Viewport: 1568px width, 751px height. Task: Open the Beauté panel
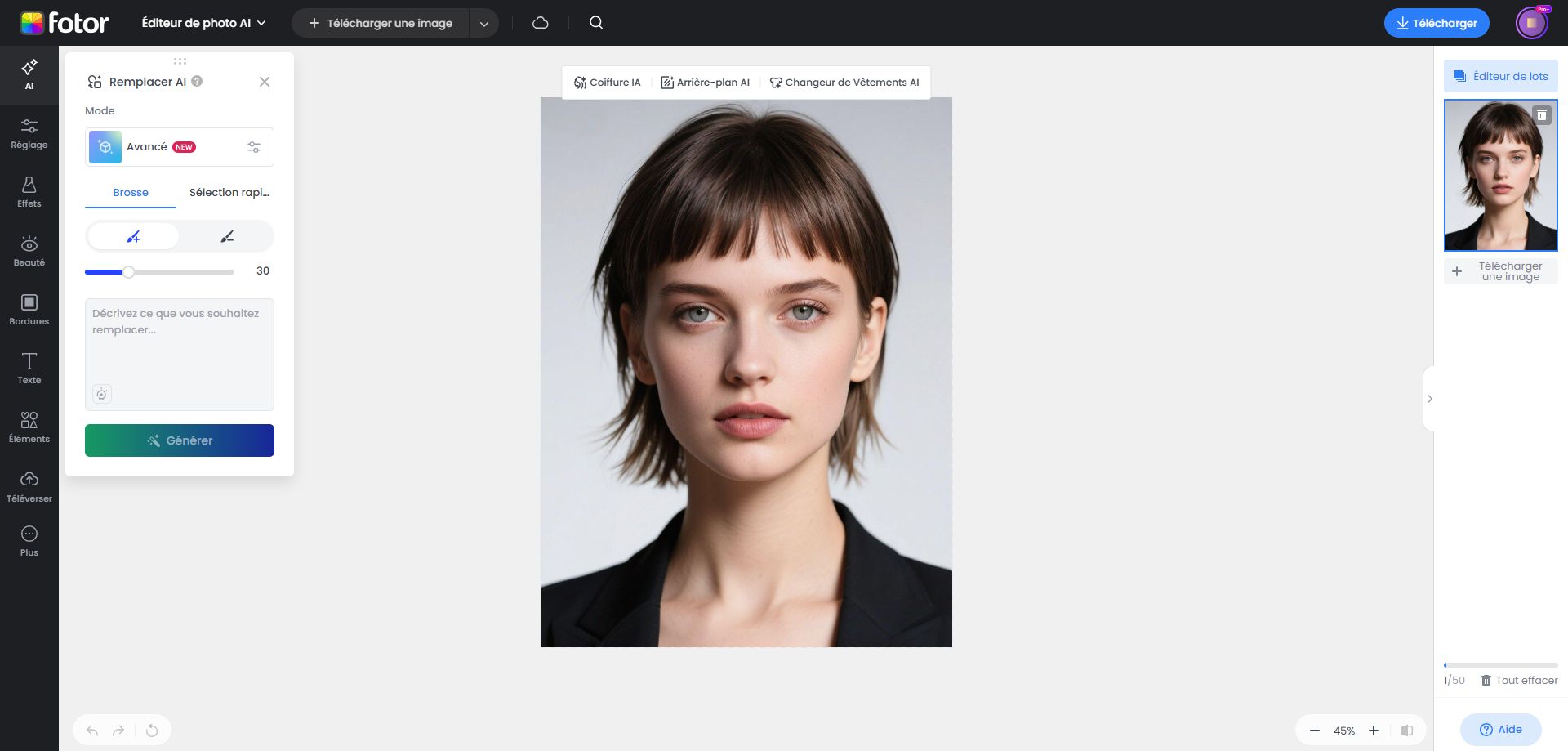[x=29, y=251]
